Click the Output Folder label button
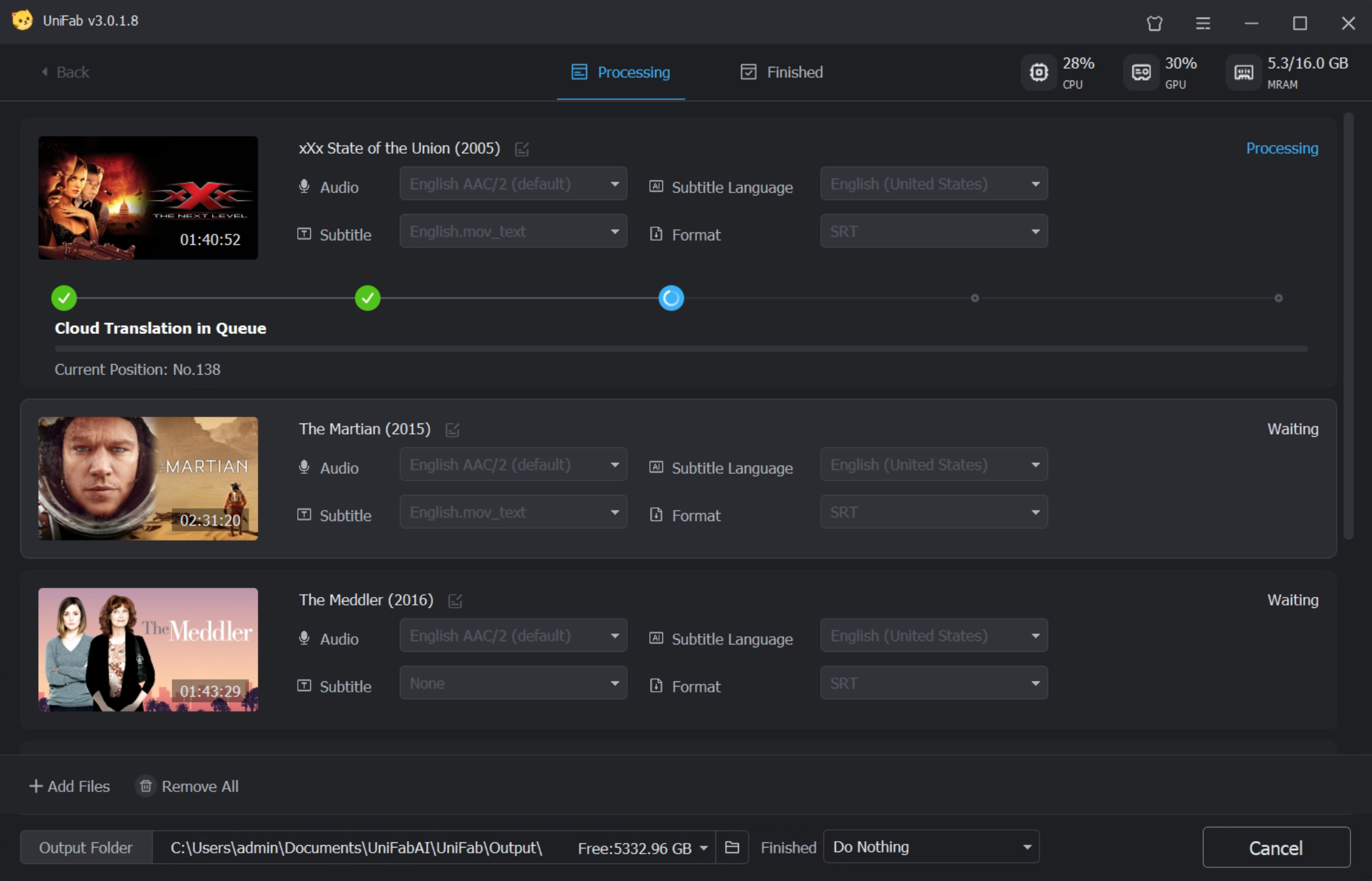Viewport: 1372px width, 881px height. (x=86, y=848)
